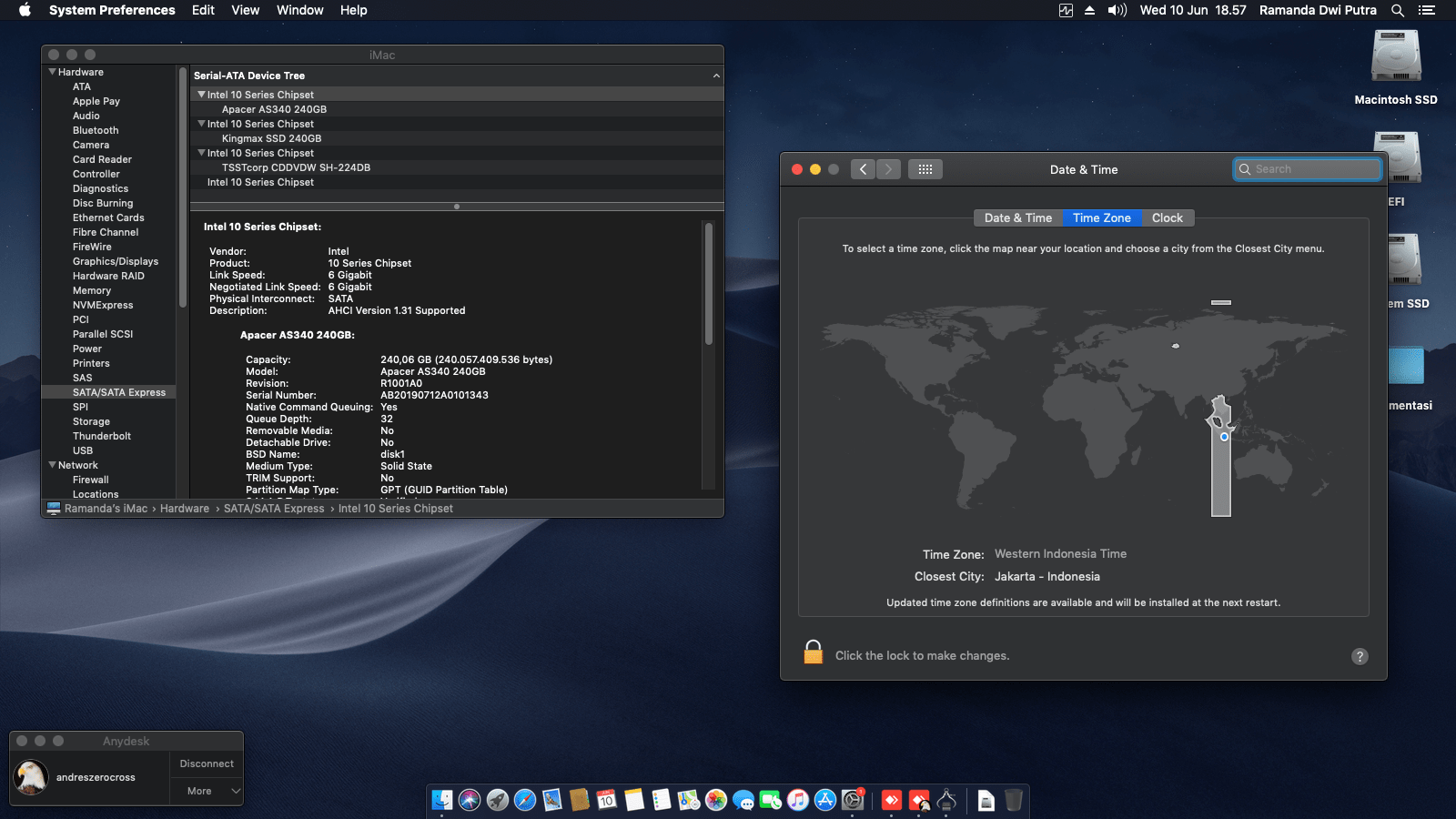Image resolution: width=1456 pixels, height=819 pixels.
Task: Click the pane divider handle below device tree
Action: click(457, 207)
